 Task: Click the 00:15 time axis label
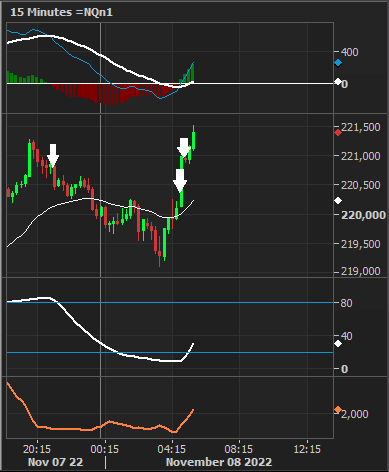tap(105, 449)
